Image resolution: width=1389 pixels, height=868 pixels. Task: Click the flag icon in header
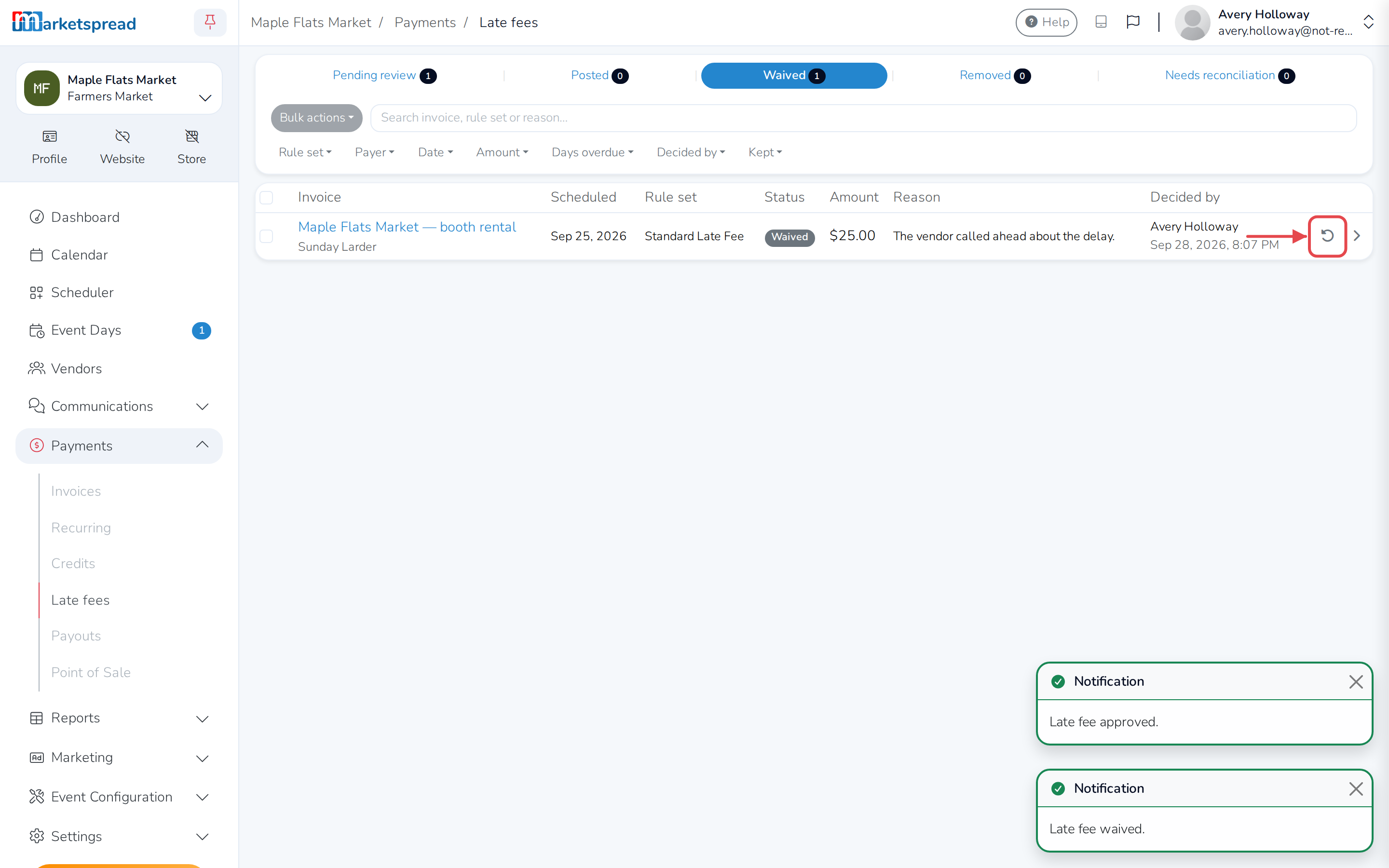[x=1132, y=22]
